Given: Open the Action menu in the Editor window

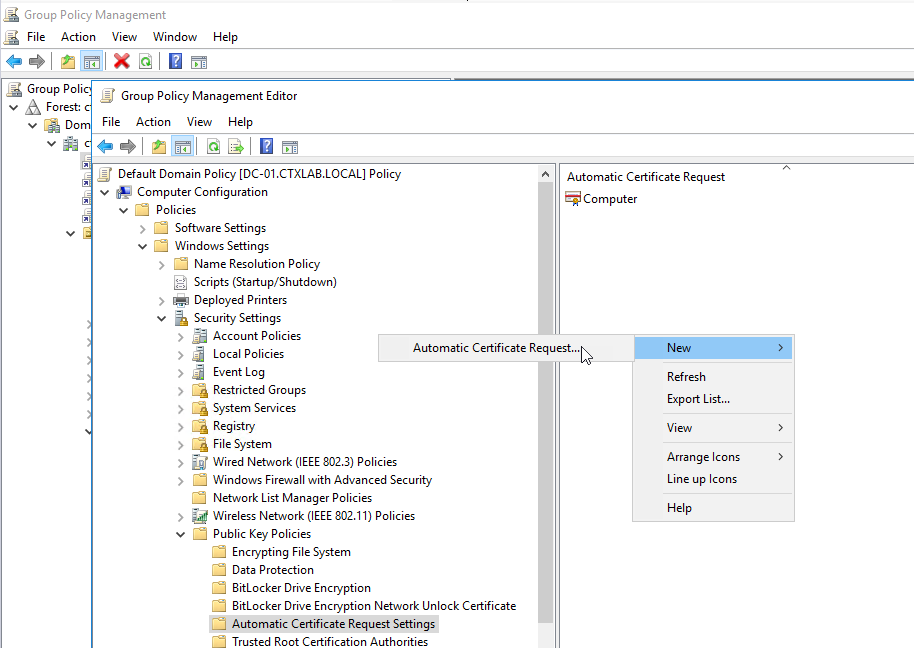Looking at the screenshot, I should (153, 122).
